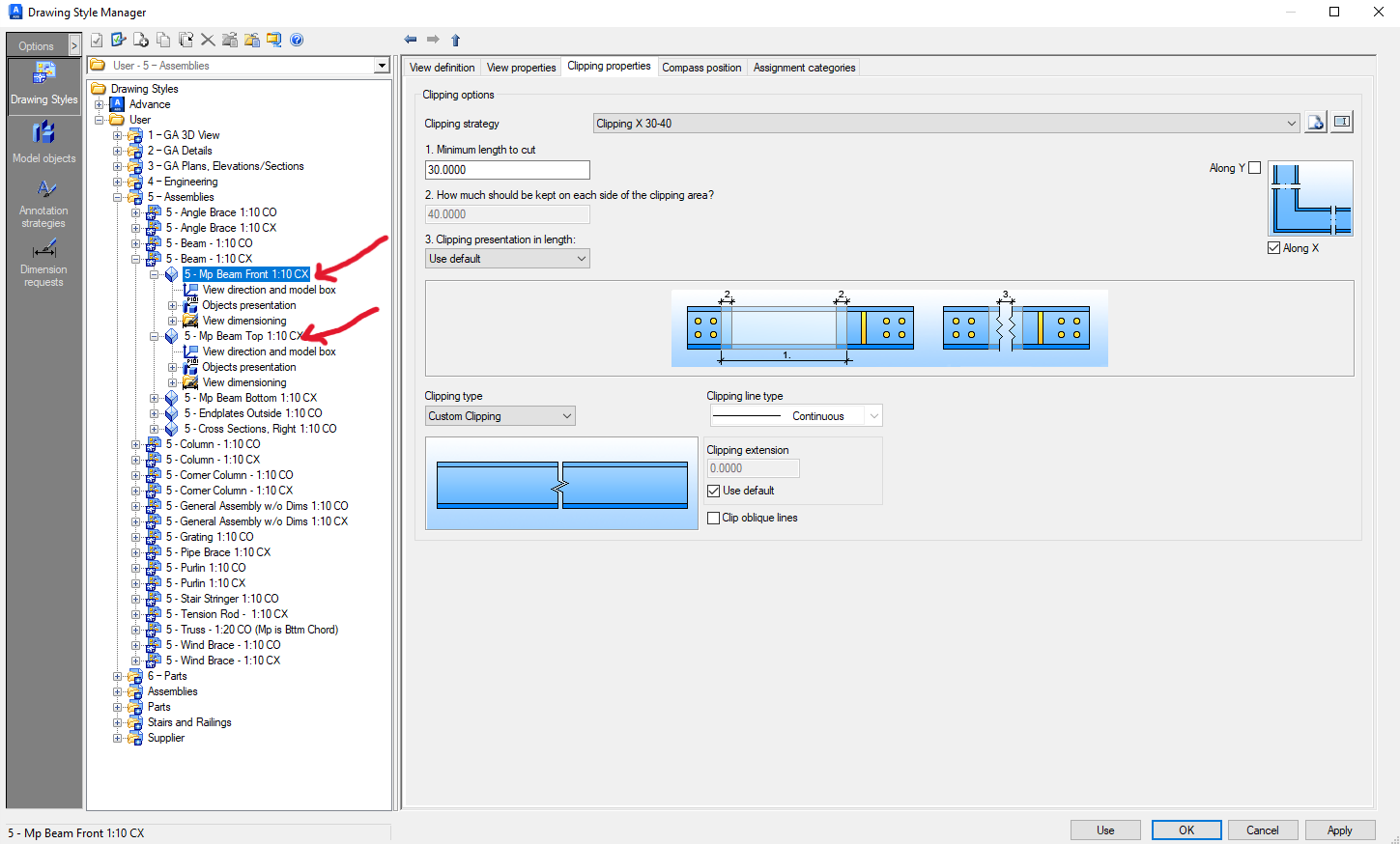Expand the 6 - Parts tree node
Viewport: 1400px width, 844px height.
point(117,676)
